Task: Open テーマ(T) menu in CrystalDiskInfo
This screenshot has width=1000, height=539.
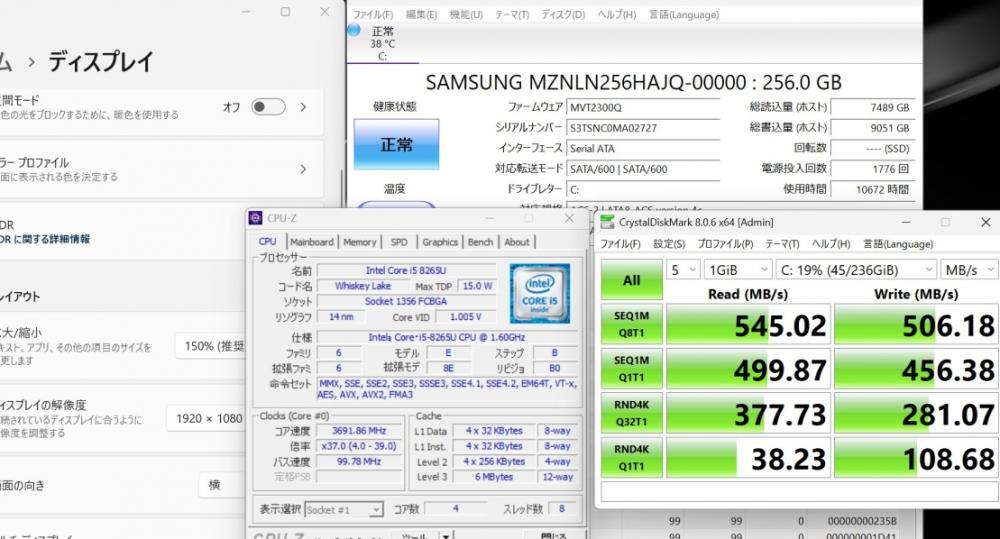Action: (x=512, y=14)
